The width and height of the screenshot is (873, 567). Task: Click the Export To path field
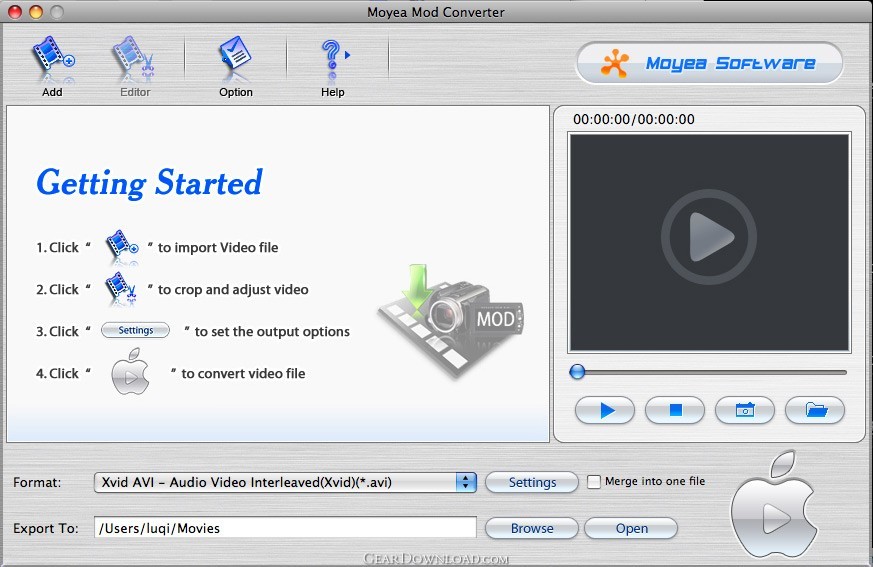click(286, 527)
